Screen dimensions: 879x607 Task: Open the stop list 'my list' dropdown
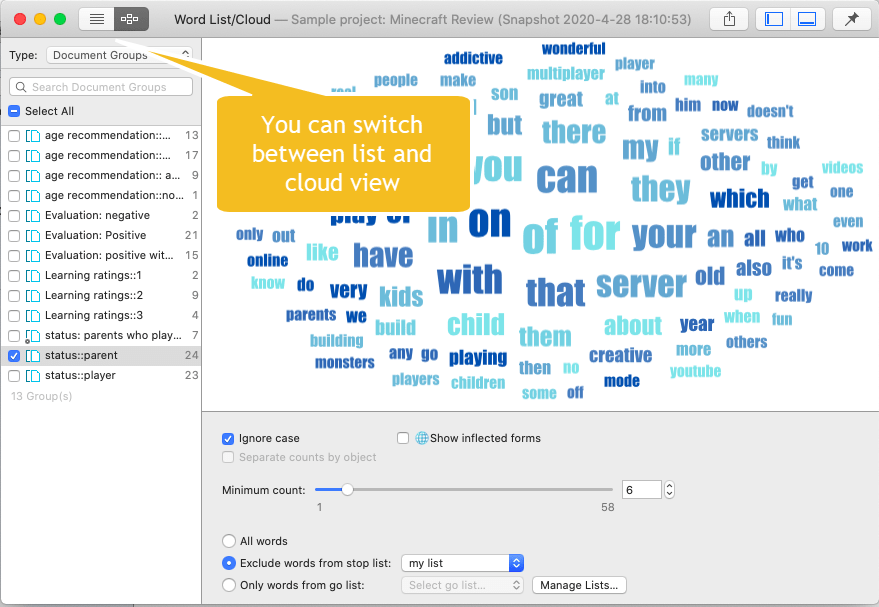point(462,563)
